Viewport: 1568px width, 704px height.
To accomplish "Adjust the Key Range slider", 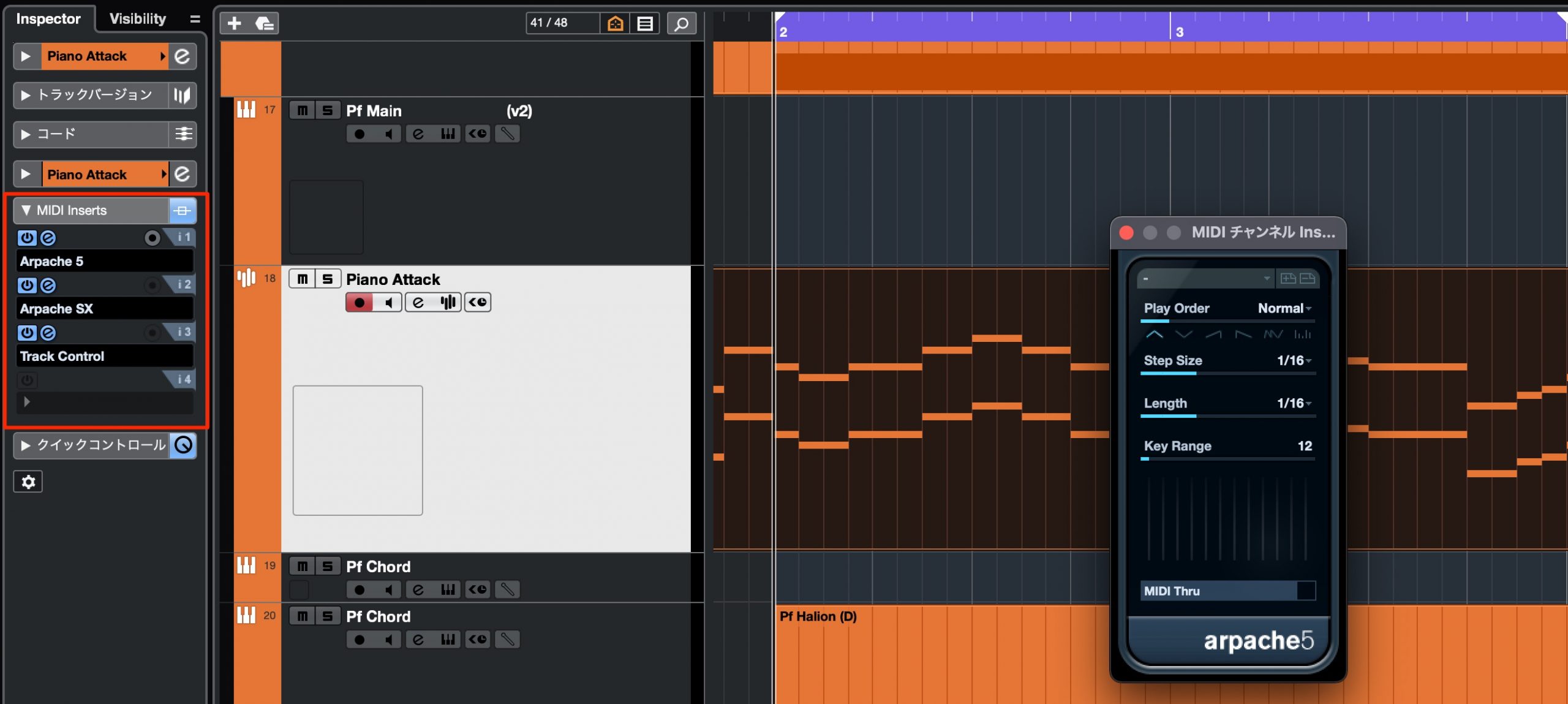I will coord(1227,458).
